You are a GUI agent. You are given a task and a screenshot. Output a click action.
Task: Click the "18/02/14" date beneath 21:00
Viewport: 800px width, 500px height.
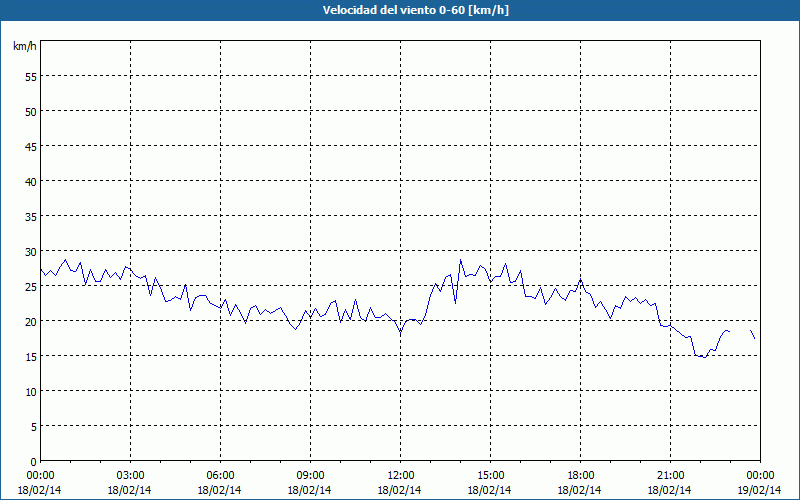(670, 490)
